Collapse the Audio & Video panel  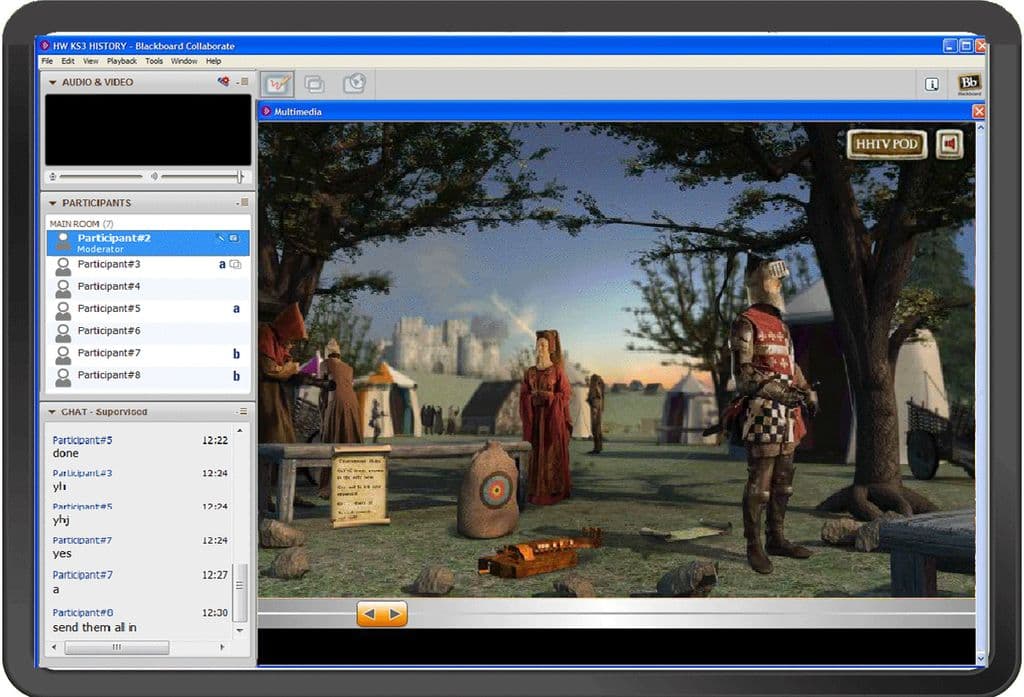click(x=52, y=82)
